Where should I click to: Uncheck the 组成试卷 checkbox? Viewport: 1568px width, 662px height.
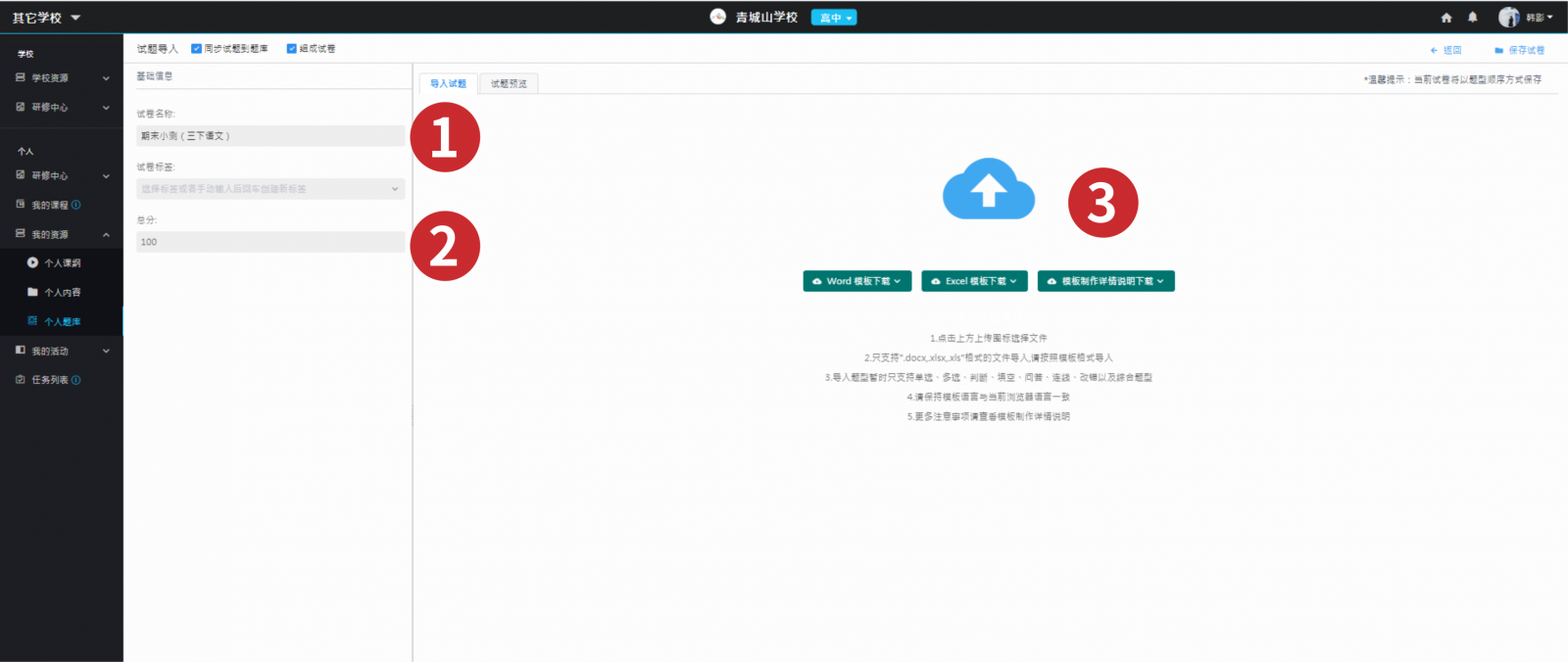(291, 49)
